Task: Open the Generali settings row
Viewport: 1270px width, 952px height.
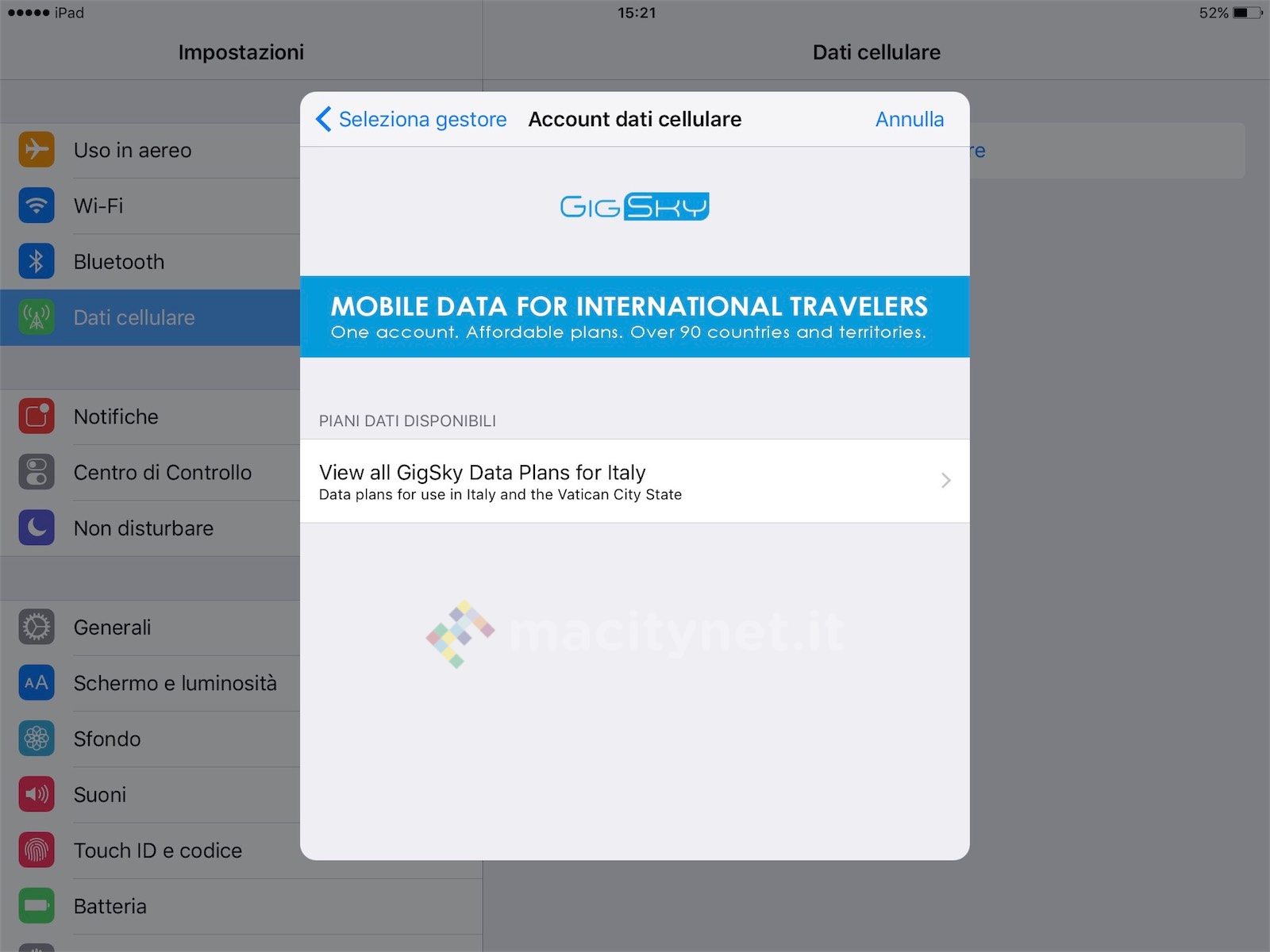Action: 150,627
